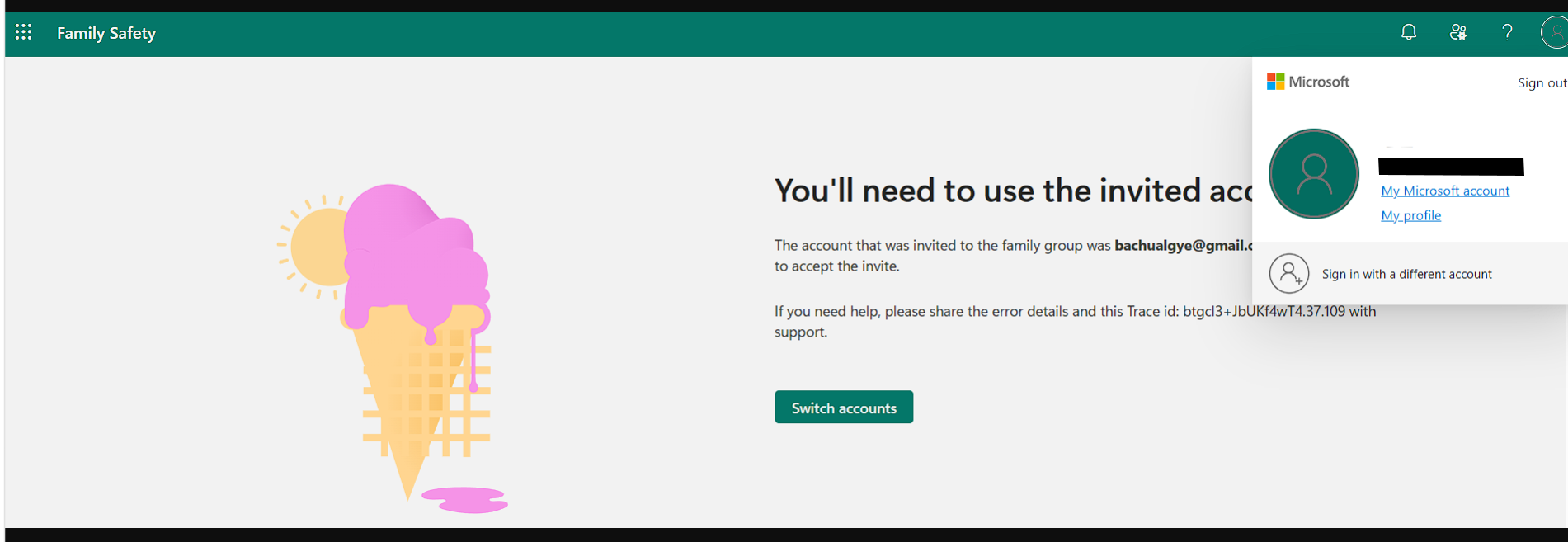Toggle the account manager avatar in header
Viewport: 1568px width, 542px height.
[1555, 32]
